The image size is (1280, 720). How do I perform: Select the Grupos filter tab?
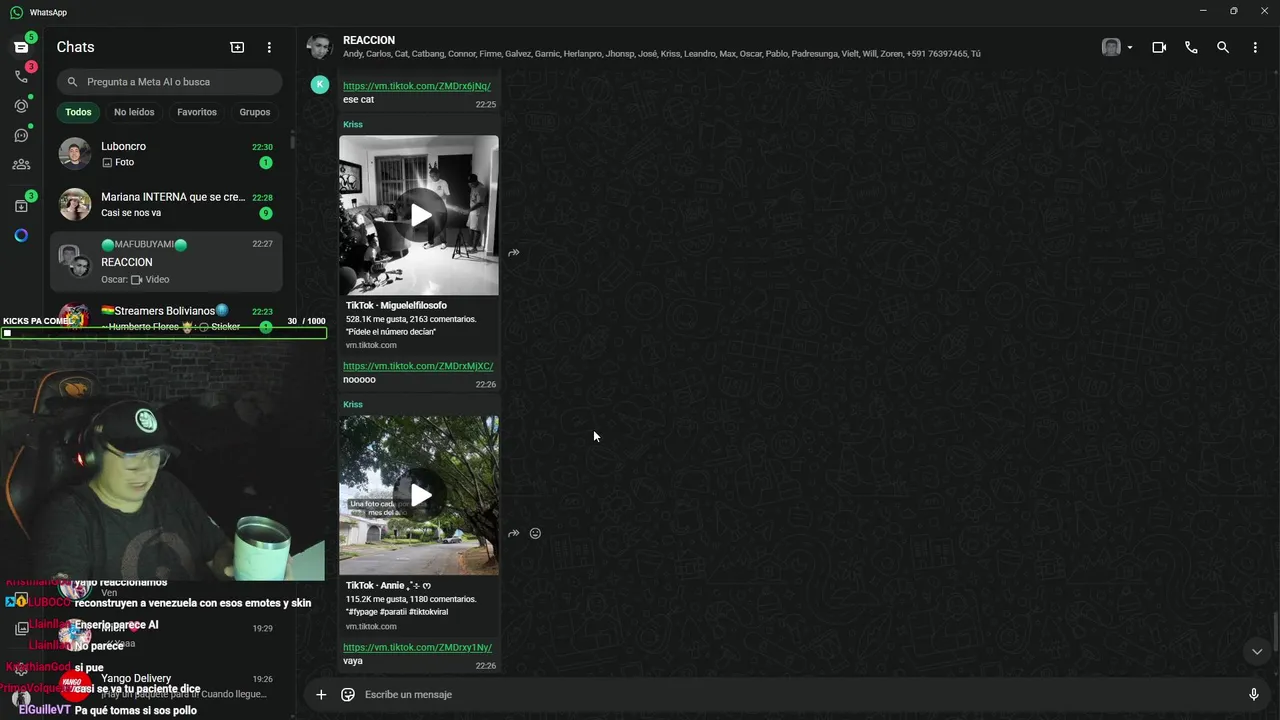pos(255,112)
